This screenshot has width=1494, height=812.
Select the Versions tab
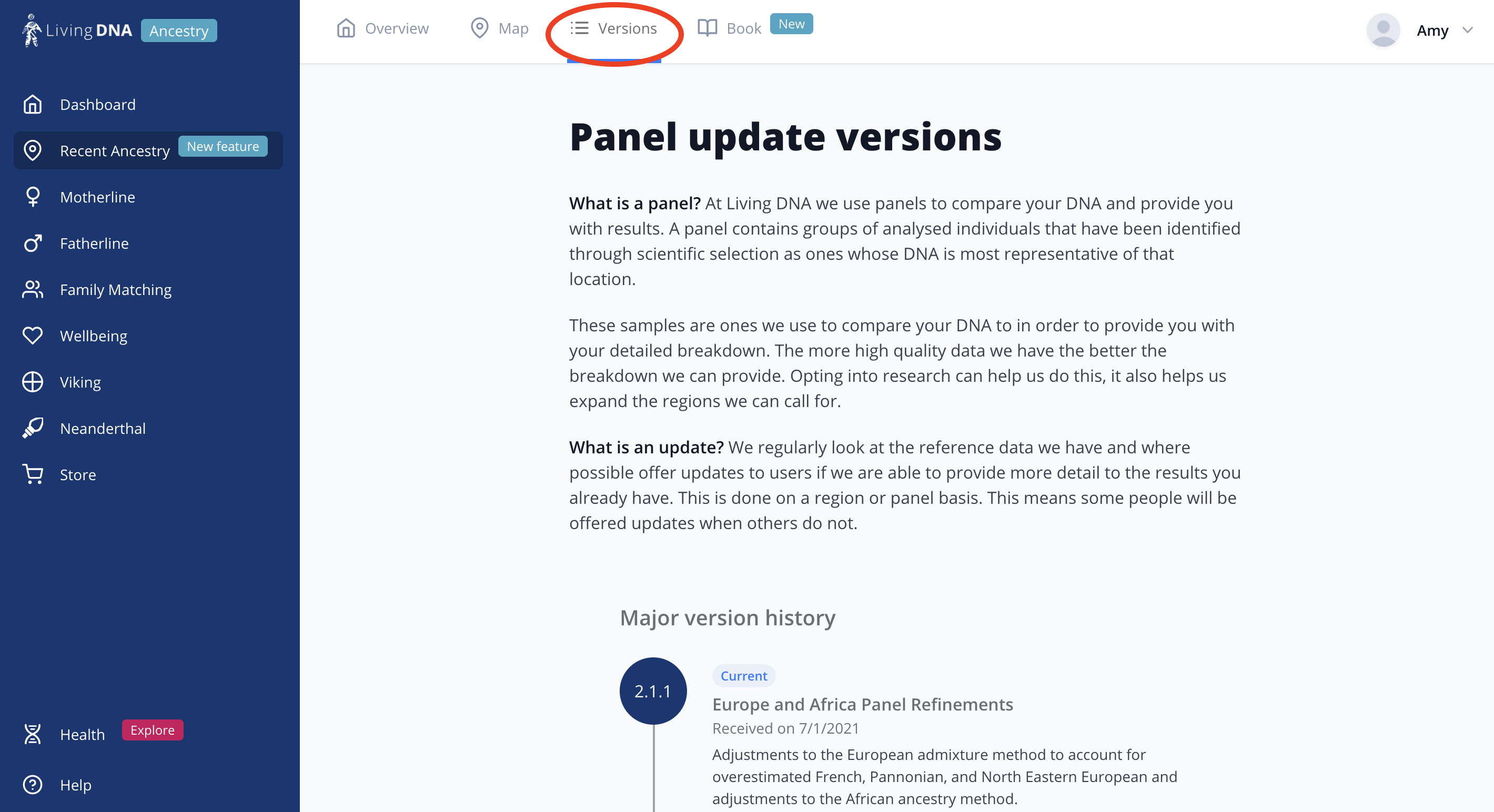point(613,28)
